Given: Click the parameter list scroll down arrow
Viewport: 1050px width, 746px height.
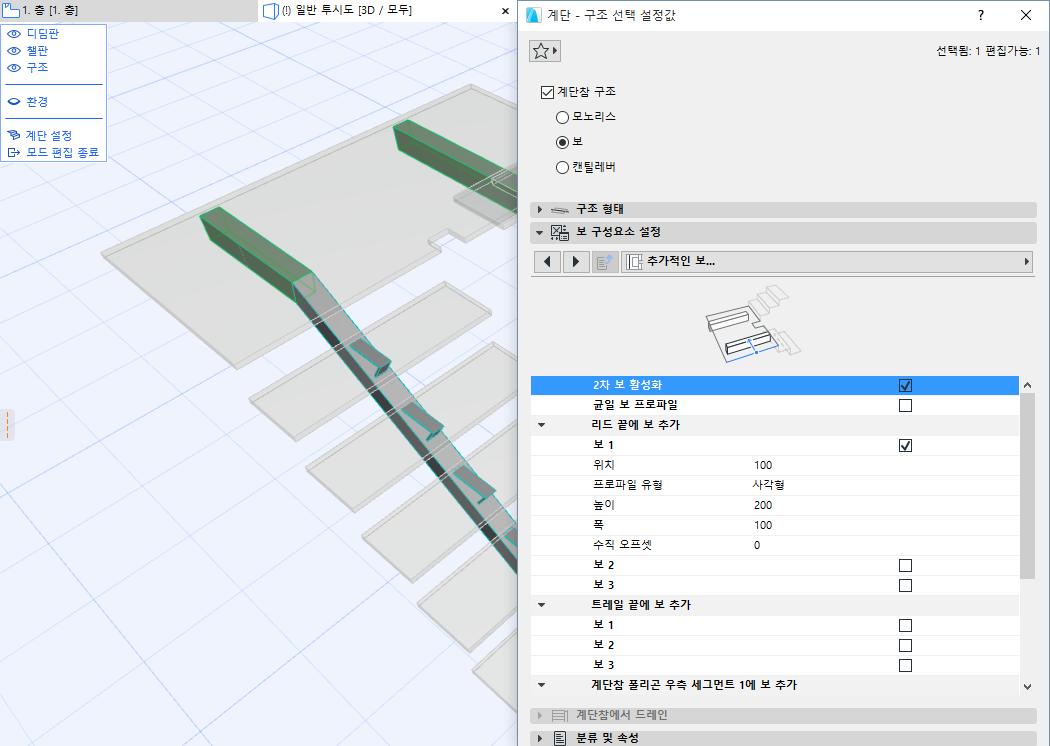Looking at the screenshot, I should coord(1027,686).
